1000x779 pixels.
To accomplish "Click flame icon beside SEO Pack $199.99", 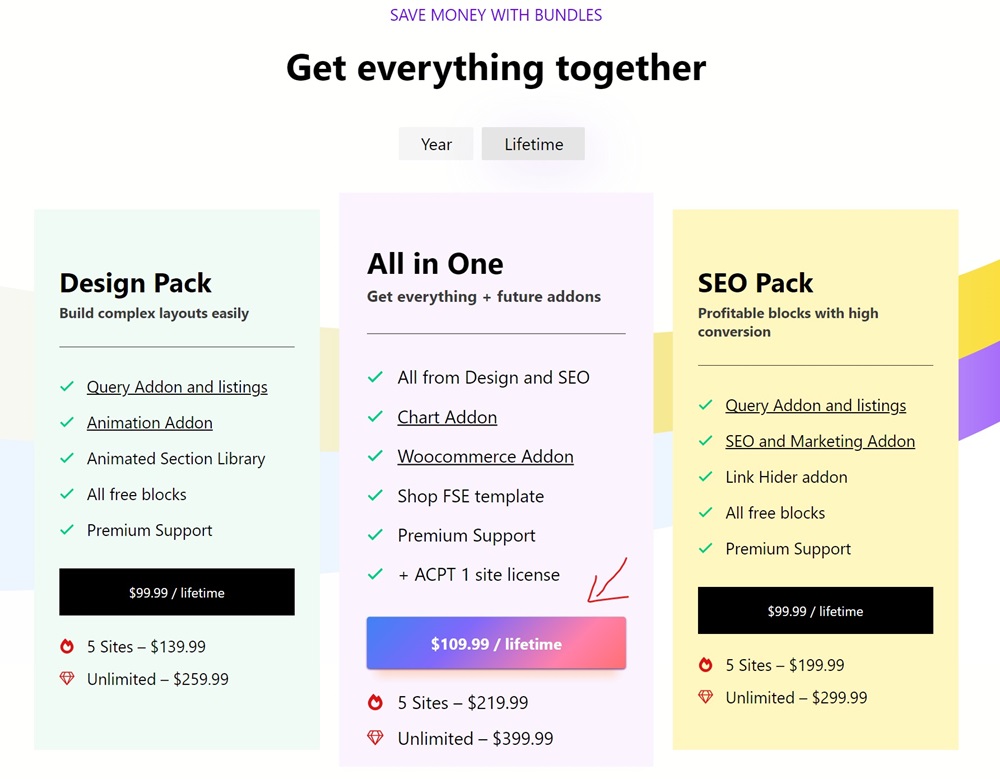I will [705, 665].
